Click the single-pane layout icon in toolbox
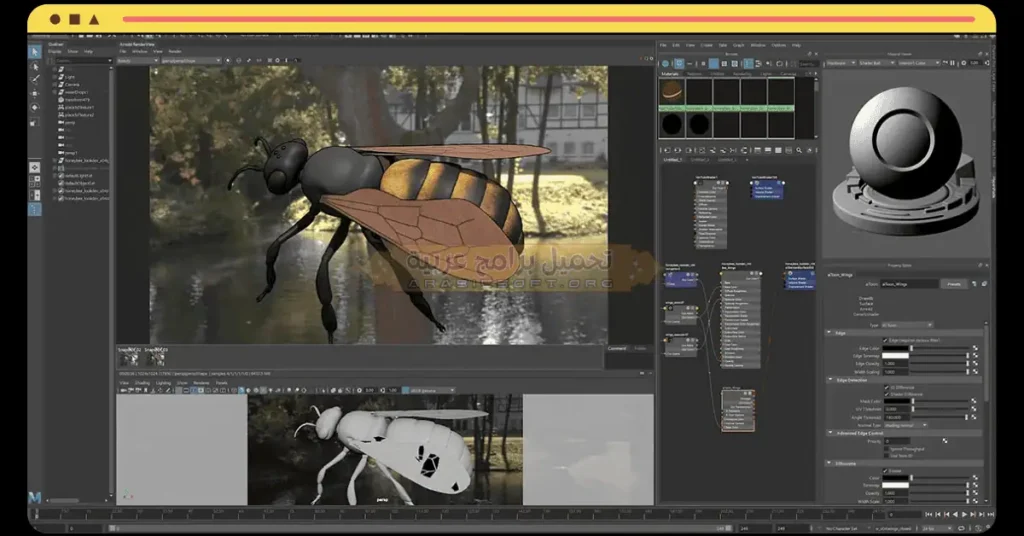The image size is (1024, 536). pyautogui.click(x=35, y=168)
